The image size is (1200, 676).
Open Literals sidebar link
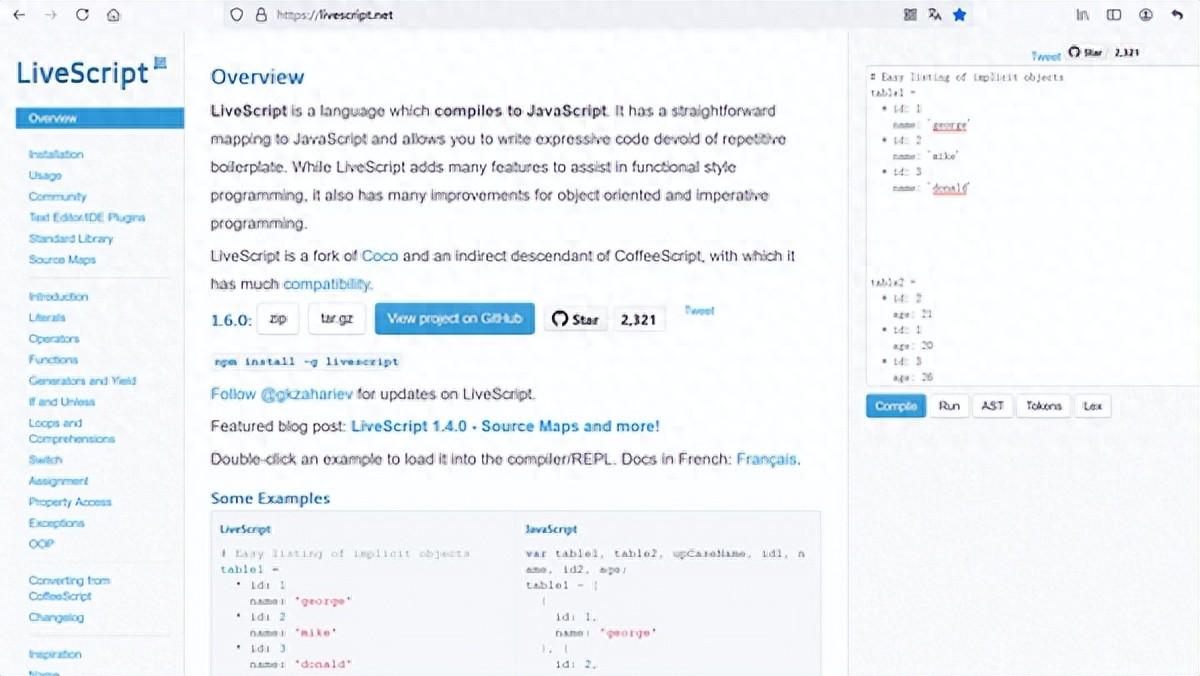tap(47, 317)
